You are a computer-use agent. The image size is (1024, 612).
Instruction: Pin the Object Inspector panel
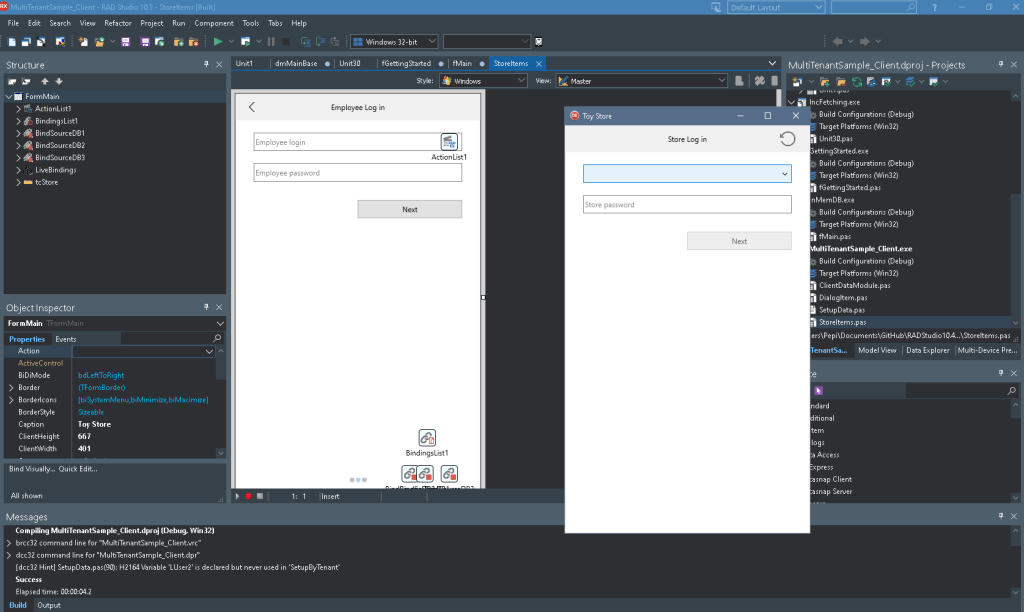click(206, 307)
